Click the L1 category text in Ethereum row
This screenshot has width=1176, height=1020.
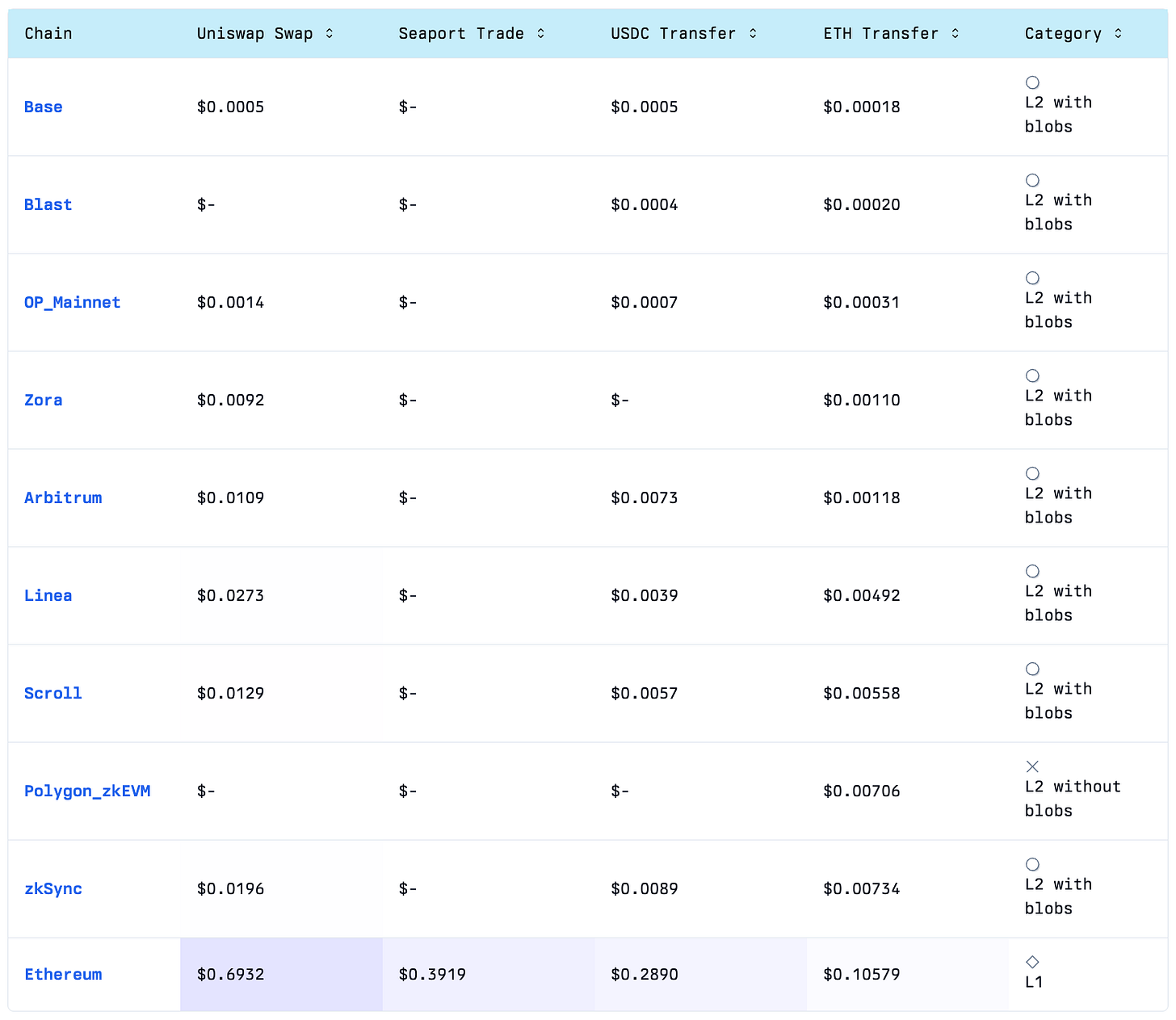(x=1035, y=982)
